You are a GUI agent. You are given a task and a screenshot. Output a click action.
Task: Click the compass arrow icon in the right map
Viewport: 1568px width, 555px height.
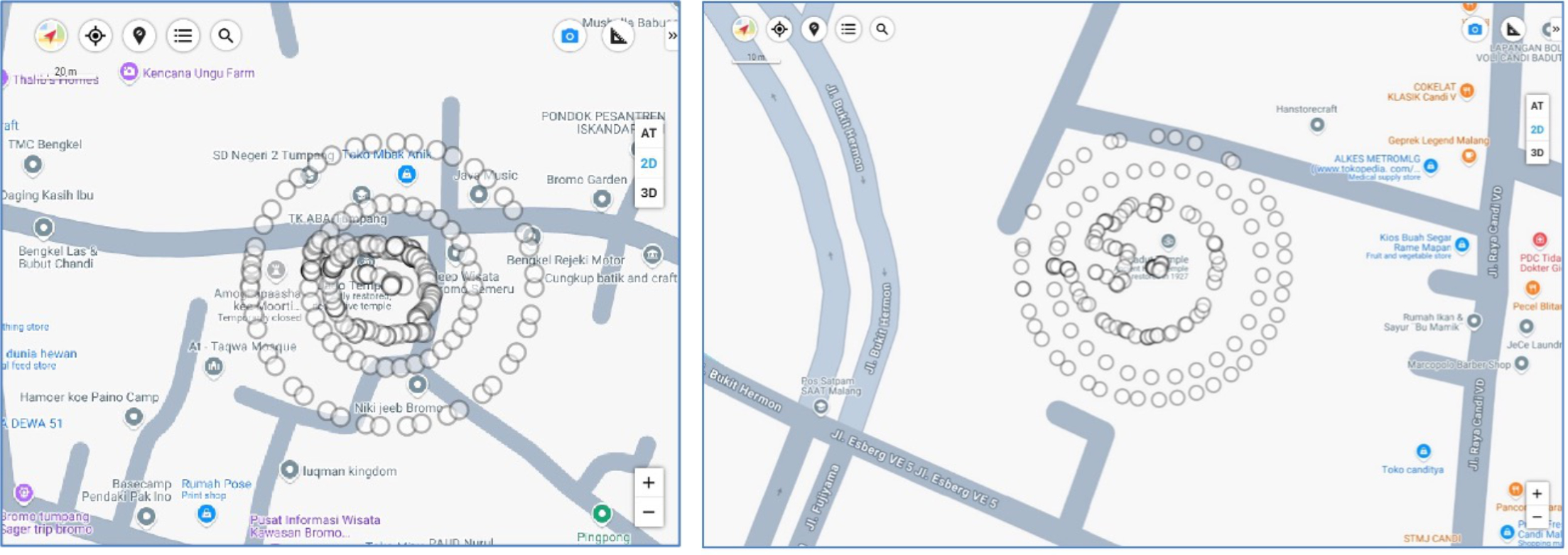pos(745,28)
